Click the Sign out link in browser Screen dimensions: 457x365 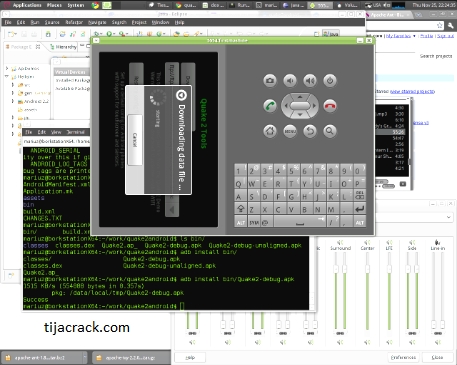[445, 36]
